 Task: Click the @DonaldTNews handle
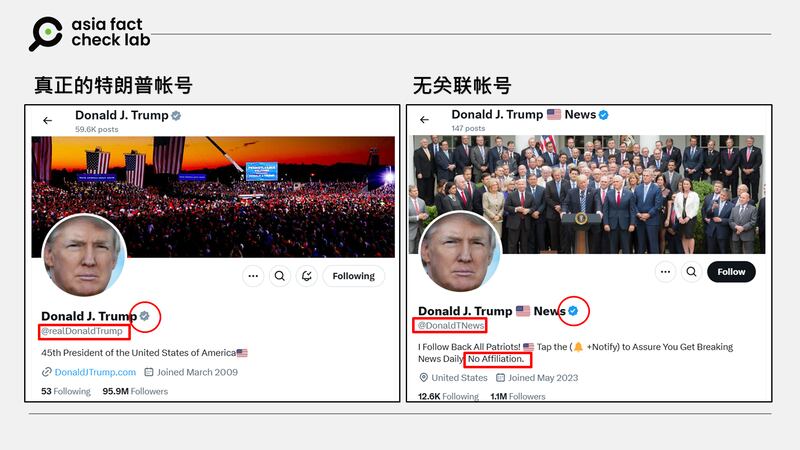click(x=451, y=325)
